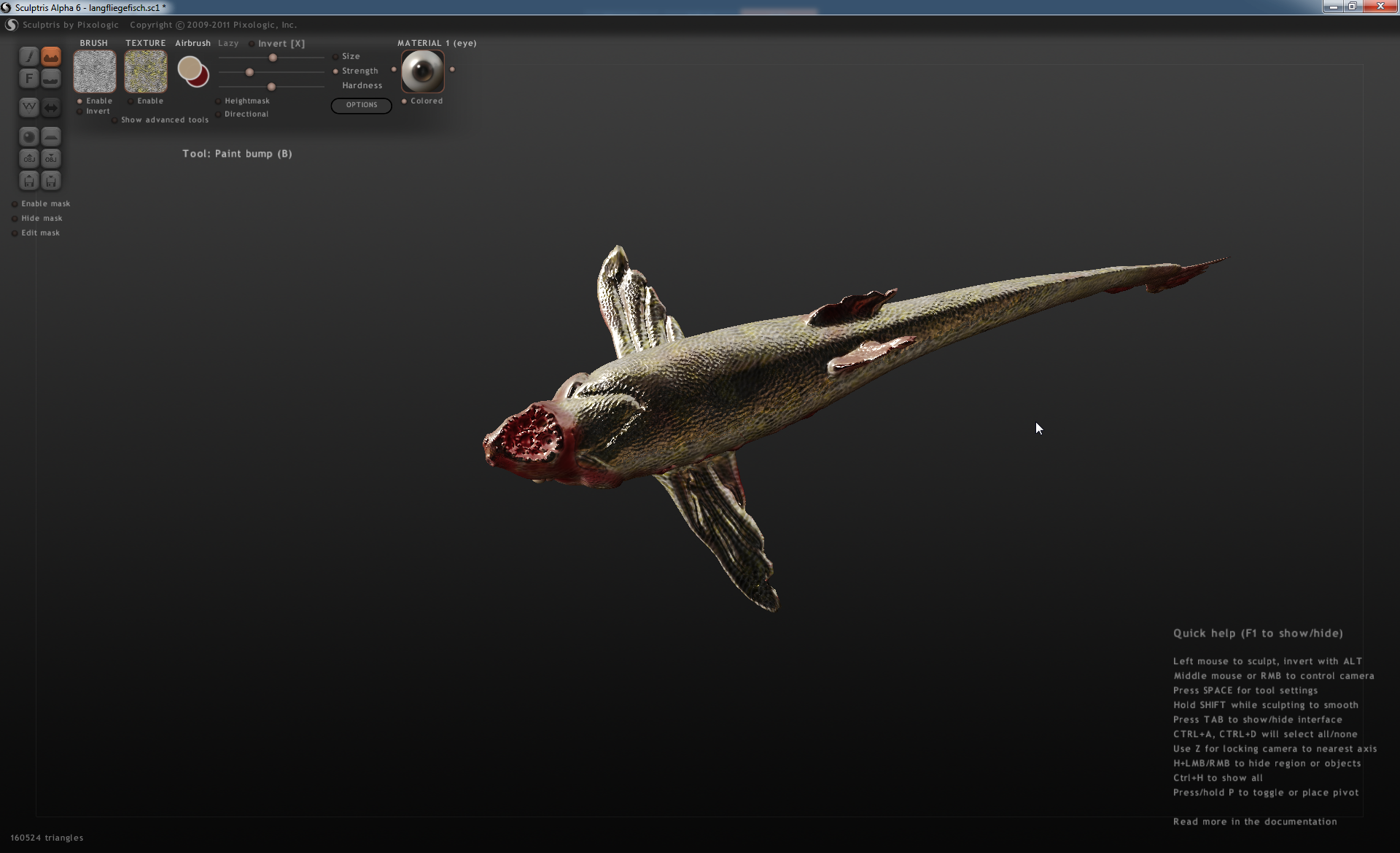Screen dimensions: 1400x853
Task: Click the wireframe toggle icon
Action: tap(28, 107)
